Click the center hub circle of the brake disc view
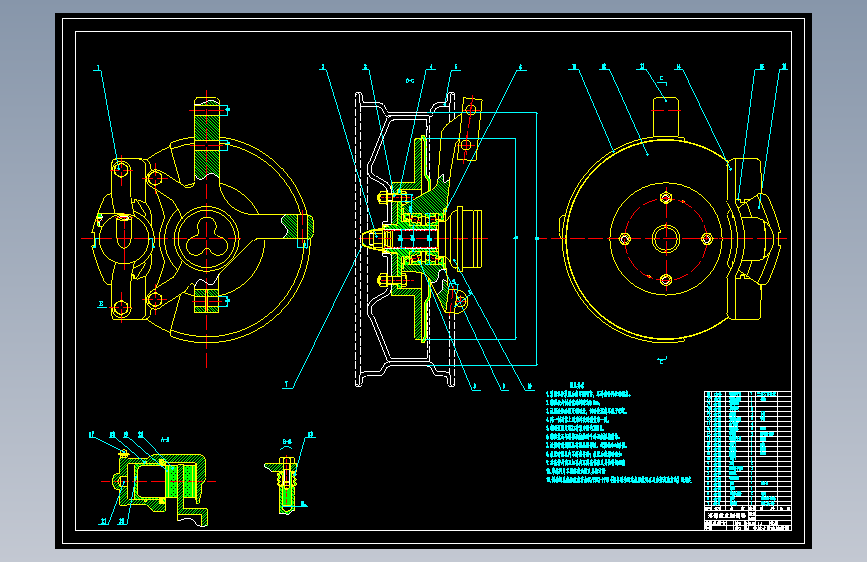Screen dimensions: 867x562 pos(666,239)
